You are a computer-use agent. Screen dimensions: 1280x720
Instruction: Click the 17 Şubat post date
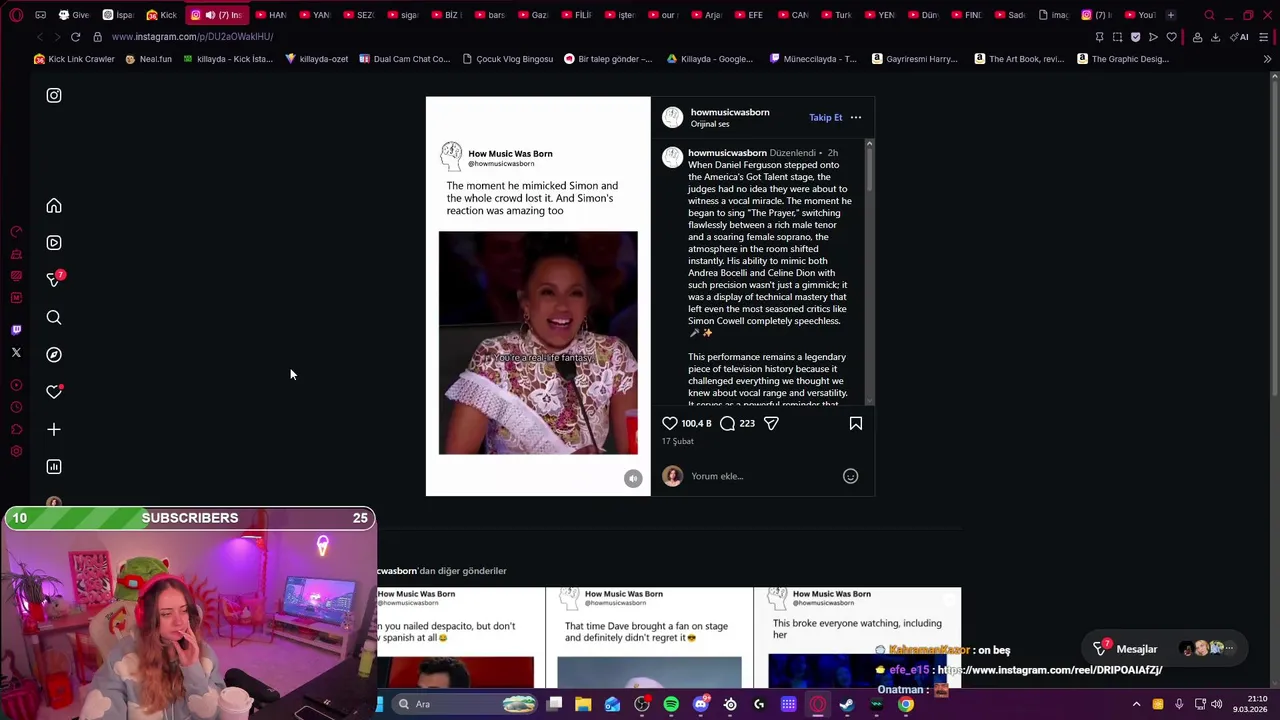[x=677, y=442]
